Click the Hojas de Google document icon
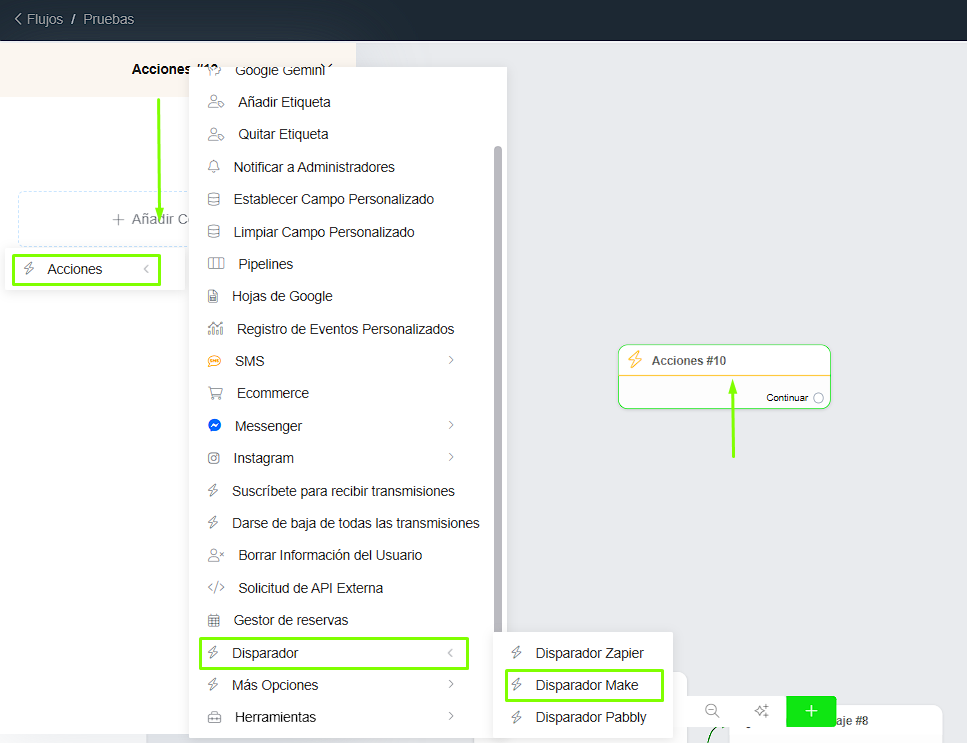The width and height of the screenshot is (967, 743). 212,296
